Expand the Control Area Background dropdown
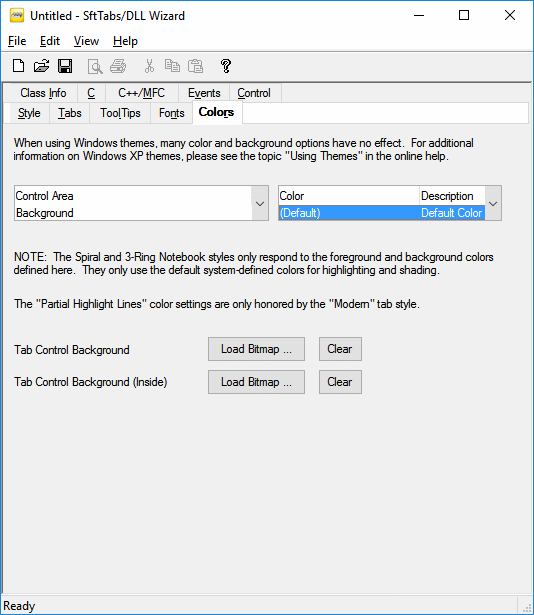Image resolution: width=534 pixels, height=615 pixels. point(260,204)
